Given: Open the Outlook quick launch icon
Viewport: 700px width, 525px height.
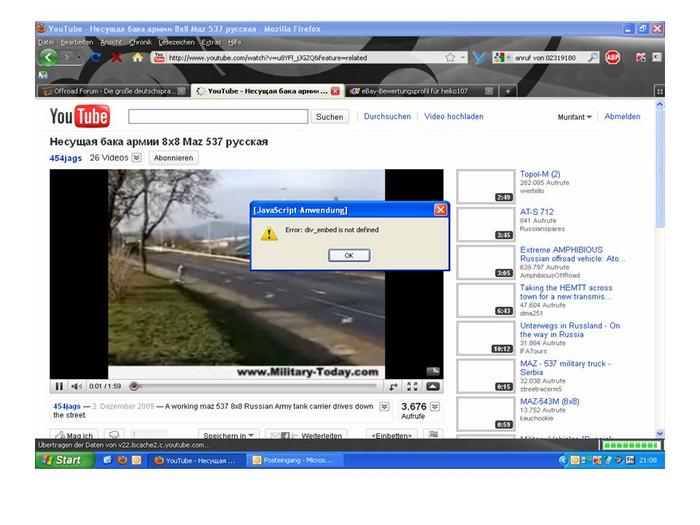Looking at the screenshot, I should click(x=136, y=460).
